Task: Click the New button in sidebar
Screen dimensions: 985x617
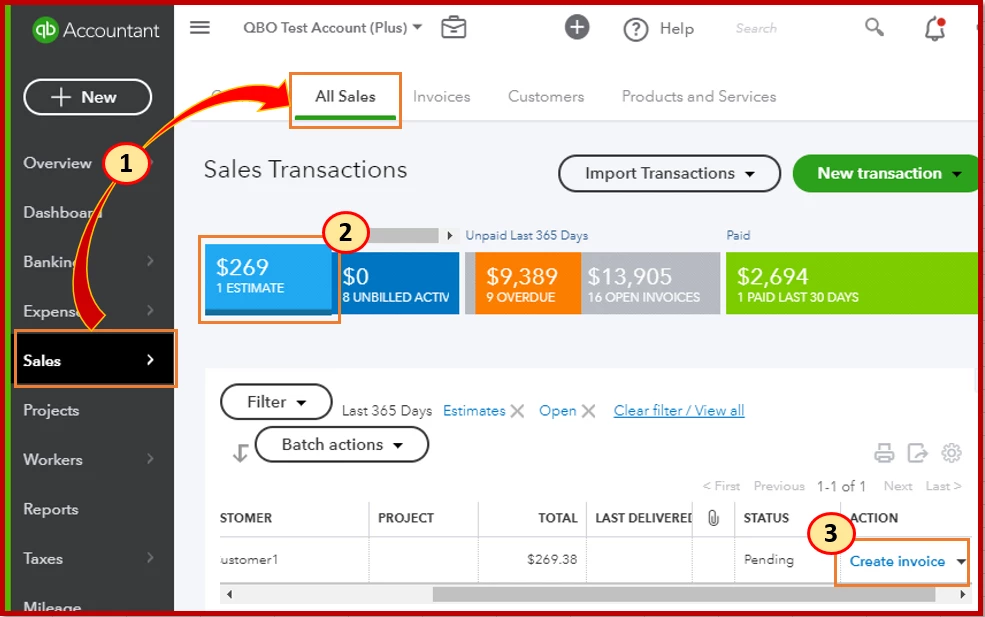Action: [87, 97]
